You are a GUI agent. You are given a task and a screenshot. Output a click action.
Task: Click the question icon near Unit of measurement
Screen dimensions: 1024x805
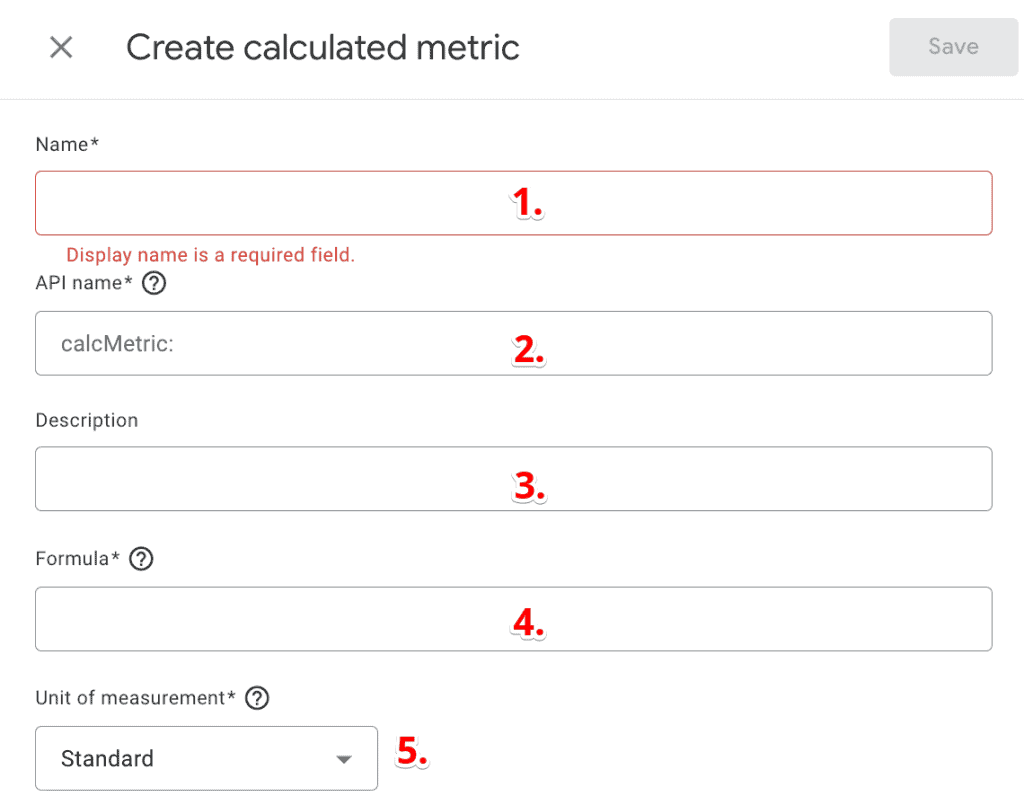tap(257, 698)
